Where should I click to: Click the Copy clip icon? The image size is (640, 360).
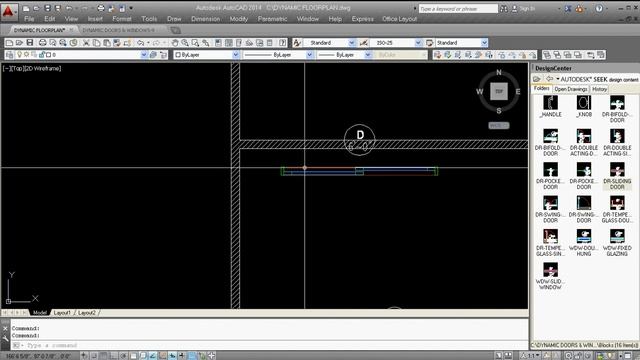(x=96, y=42)
